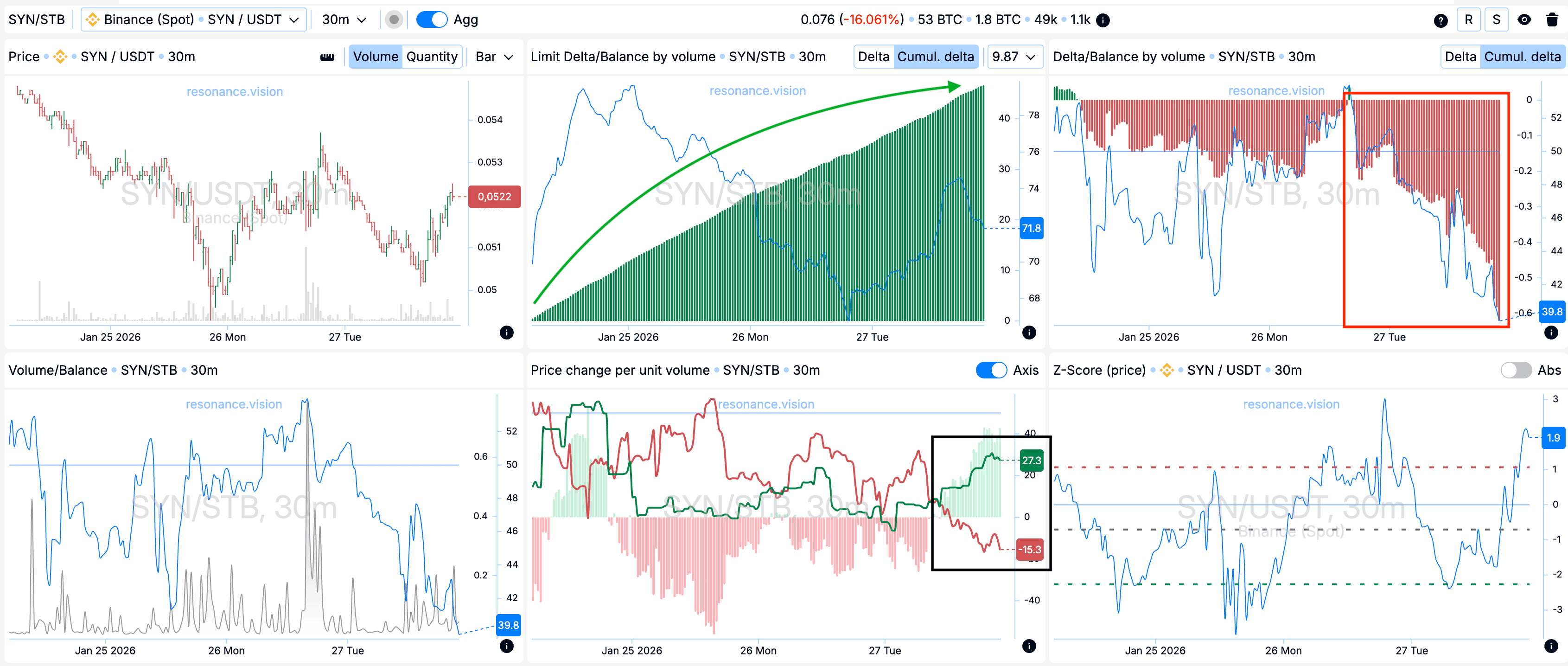This screenshot has width=1568, height=666.
Task: Select Delta tab in Limit Delta panel
Action: (873, 57)
